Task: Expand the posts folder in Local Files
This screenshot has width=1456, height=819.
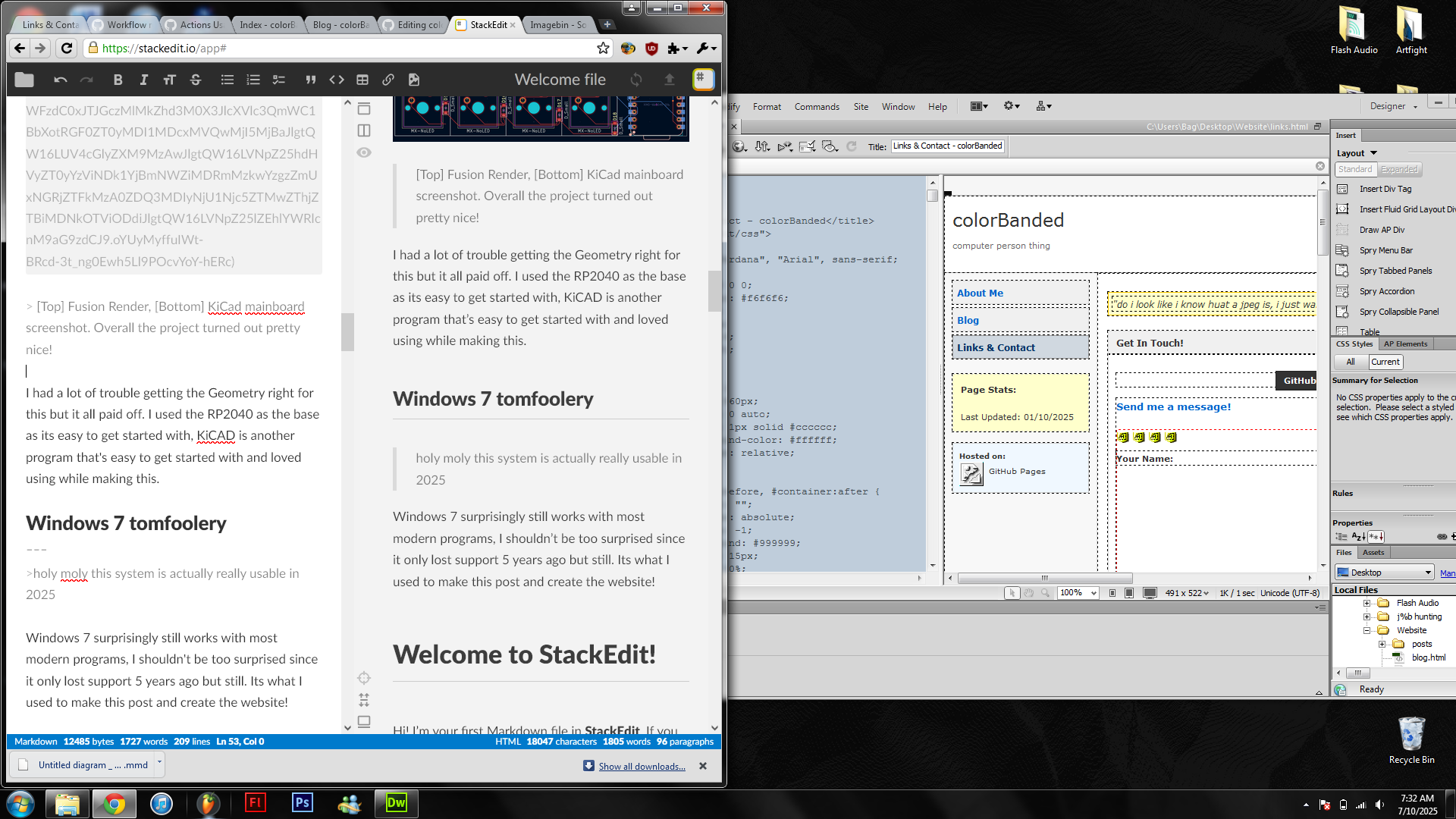Action: (x=1382, y=645)
